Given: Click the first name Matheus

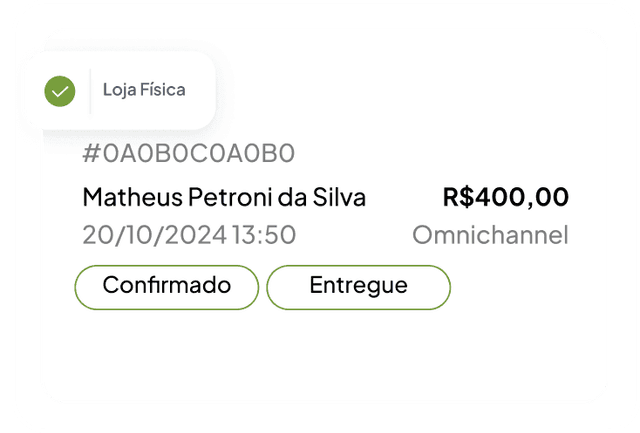Looking at the screenshot, I should click(x=133, y=197).
